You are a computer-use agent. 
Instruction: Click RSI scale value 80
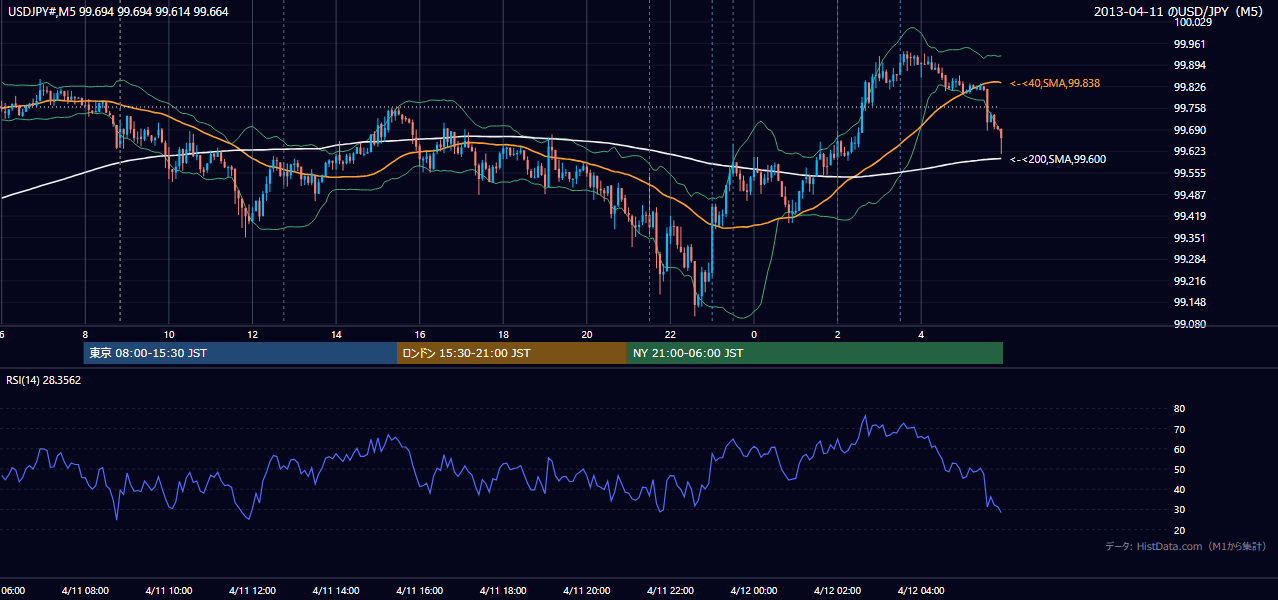1179,409
